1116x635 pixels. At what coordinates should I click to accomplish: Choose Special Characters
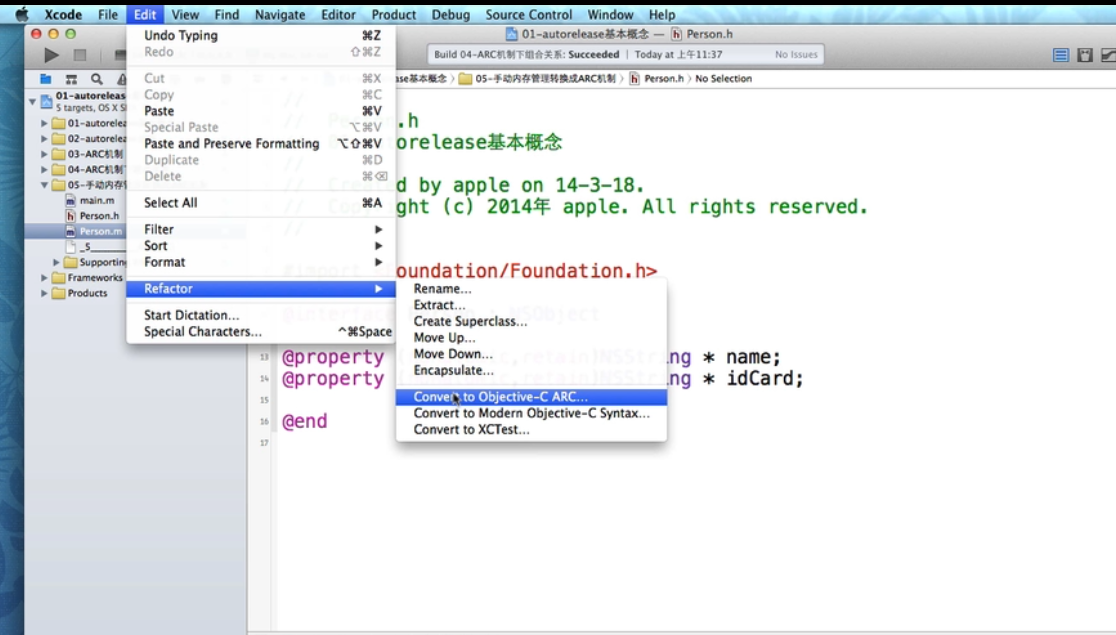pos(260,332)
